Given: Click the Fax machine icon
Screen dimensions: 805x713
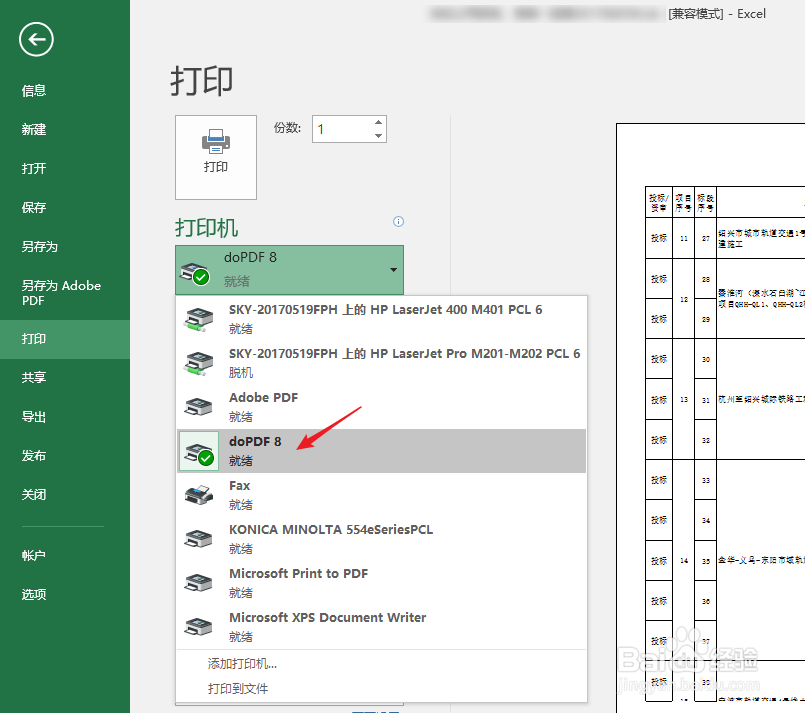Looking at the screenshot, I should click(x=199, y=495).
